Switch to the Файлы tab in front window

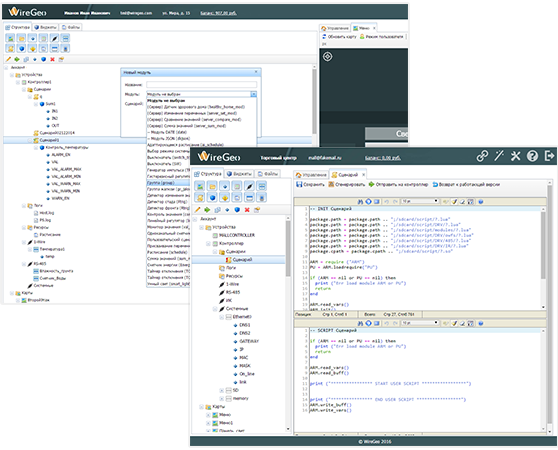click(x=268, y=174)
